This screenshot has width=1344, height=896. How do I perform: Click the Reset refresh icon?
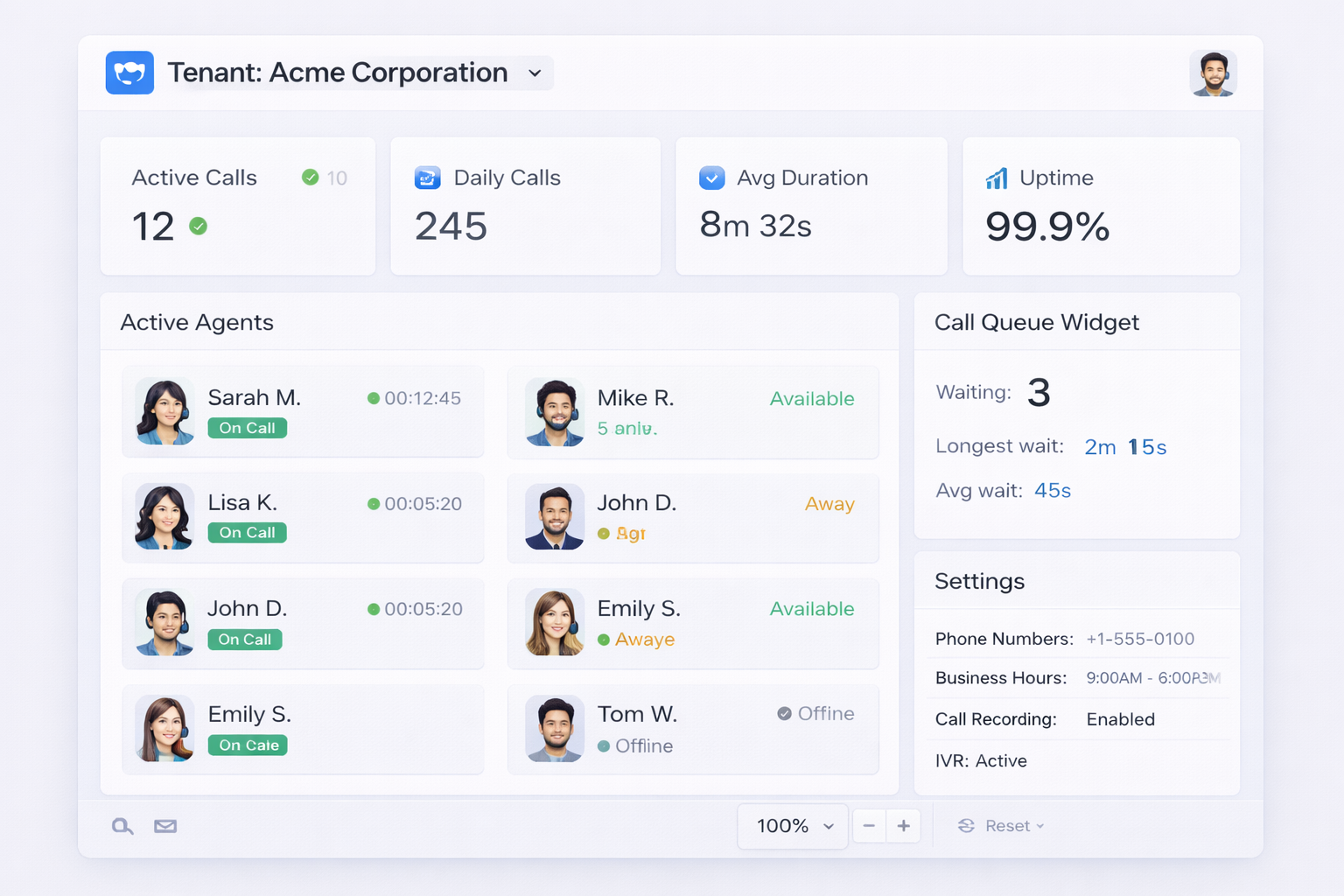(x=968, y=825)
